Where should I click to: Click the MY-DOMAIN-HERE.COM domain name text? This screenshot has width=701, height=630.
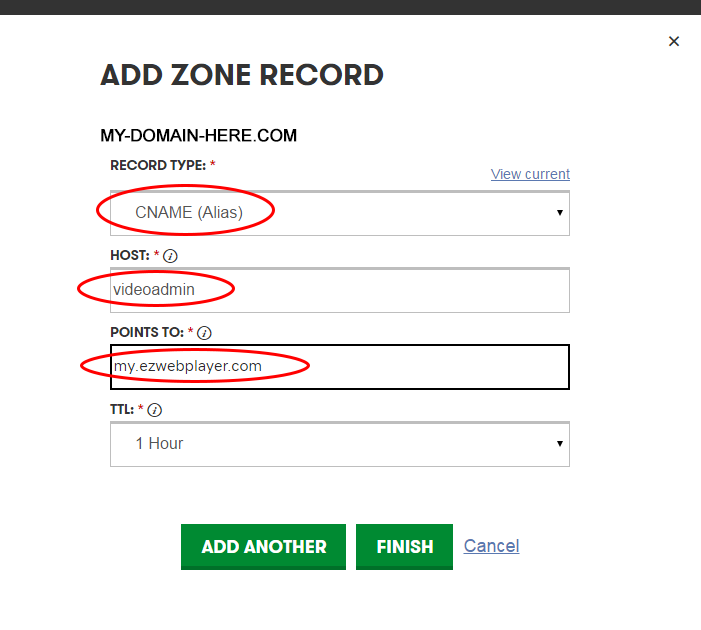click(198, 135)
